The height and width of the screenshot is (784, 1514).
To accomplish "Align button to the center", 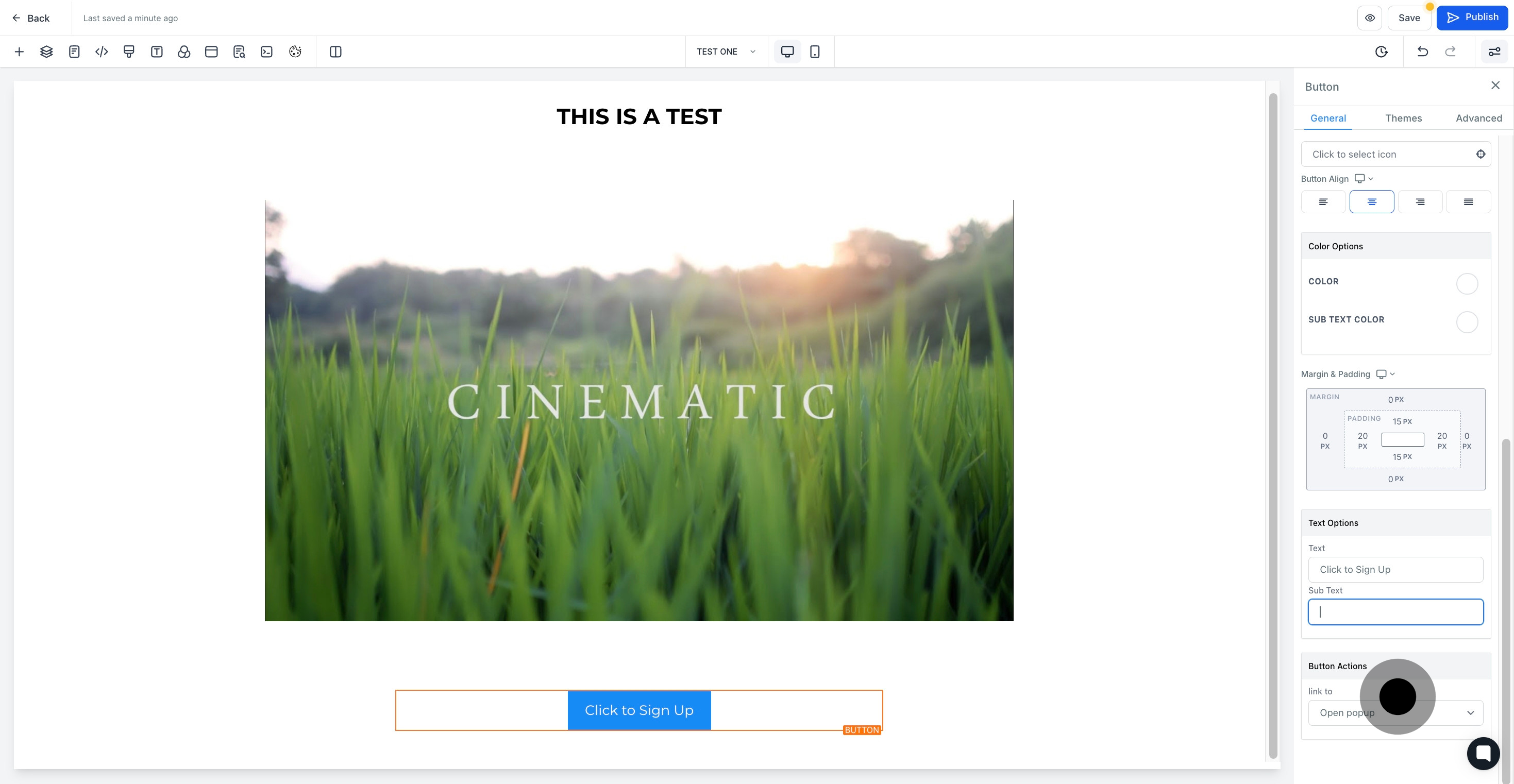I will tap(1371, 201).
